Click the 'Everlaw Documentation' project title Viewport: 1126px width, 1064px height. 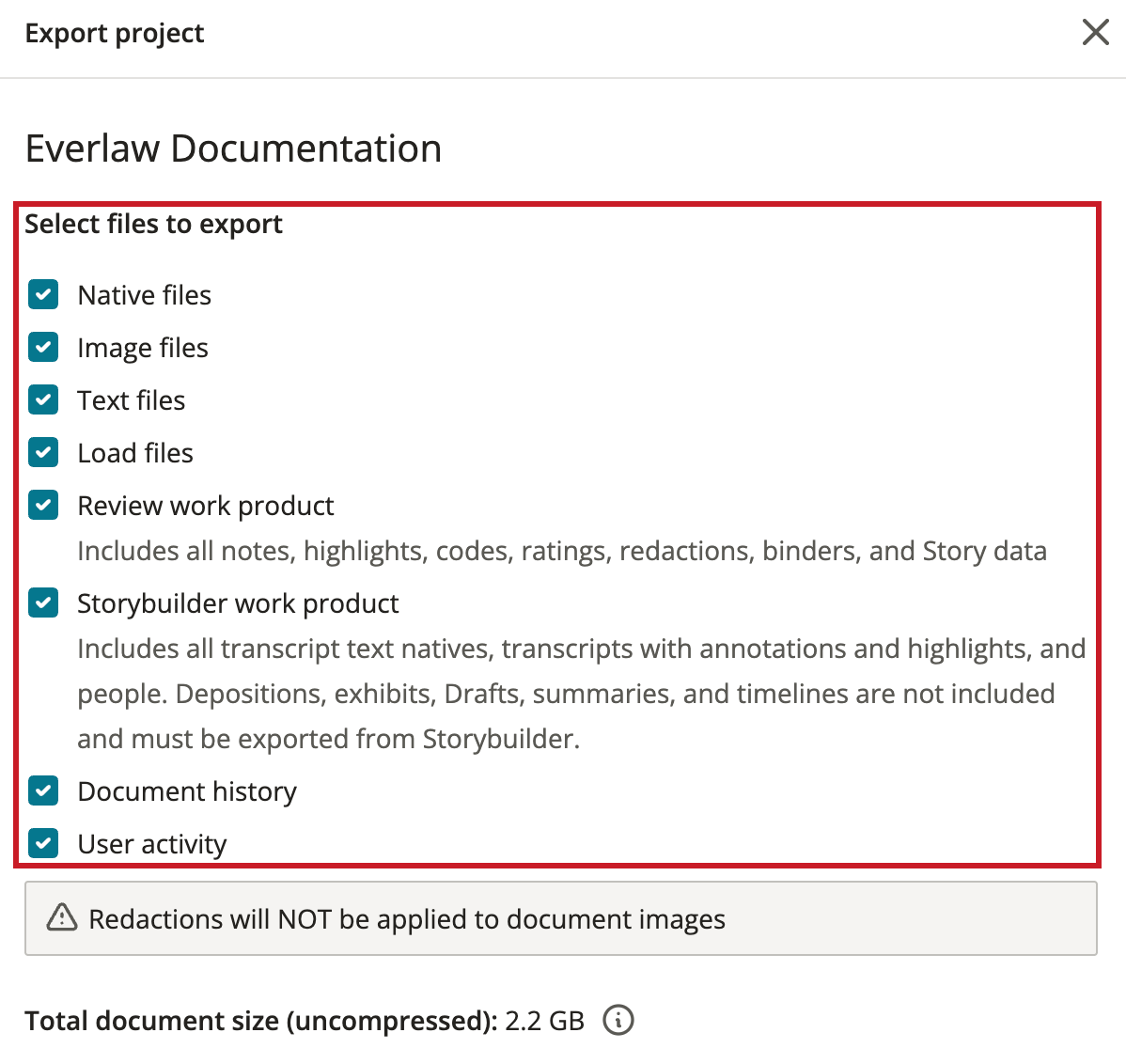point(233,149)
